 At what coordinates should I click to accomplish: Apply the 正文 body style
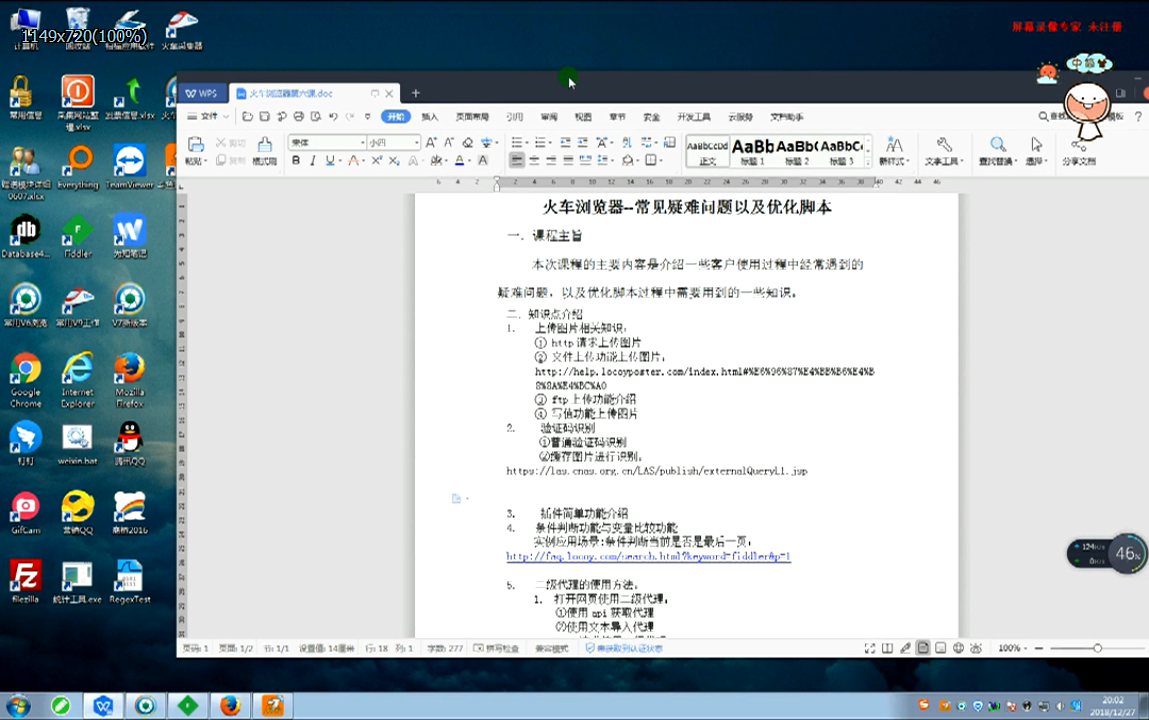[708, 152]
